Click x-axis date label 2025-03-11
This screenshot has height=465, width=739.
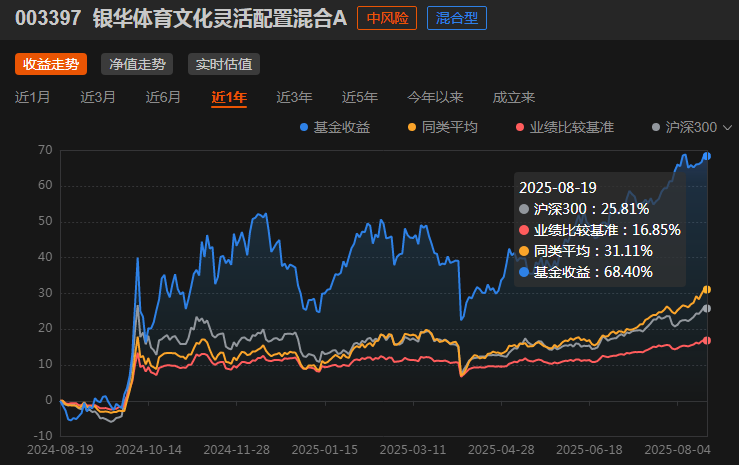(x=413, y=450)
